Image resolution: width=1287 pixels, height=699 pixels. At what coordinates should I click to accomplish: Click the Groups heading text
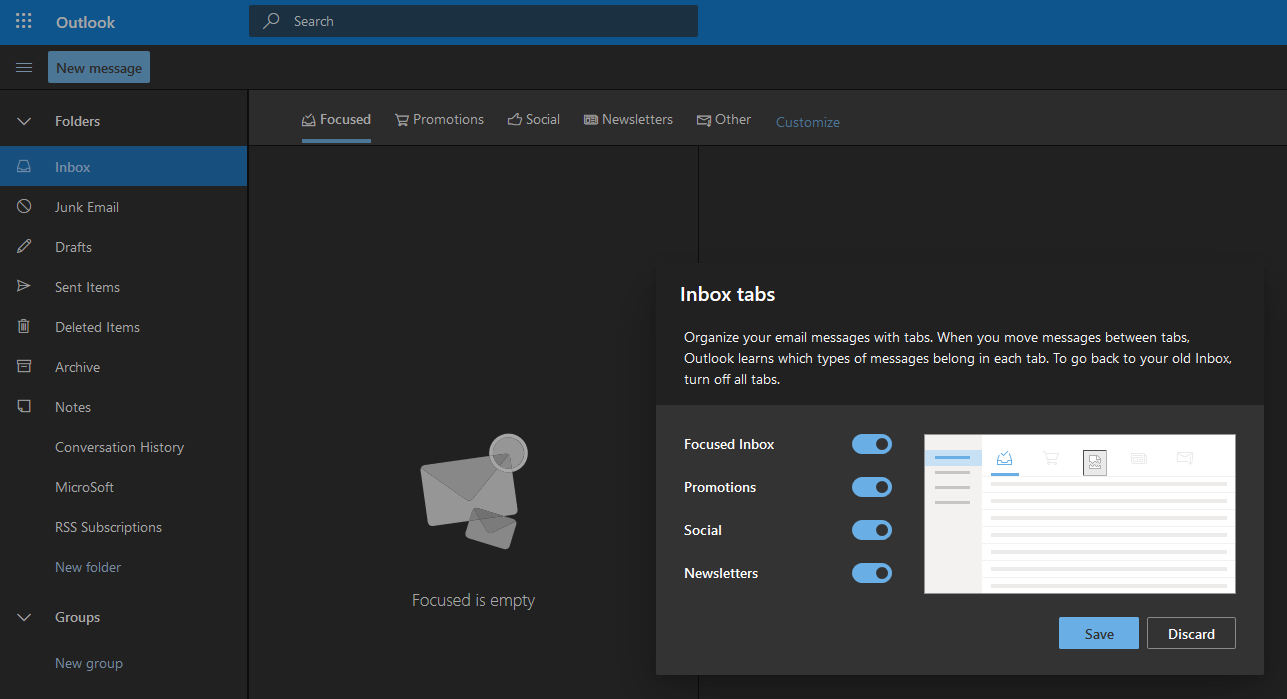pos(77,617)
